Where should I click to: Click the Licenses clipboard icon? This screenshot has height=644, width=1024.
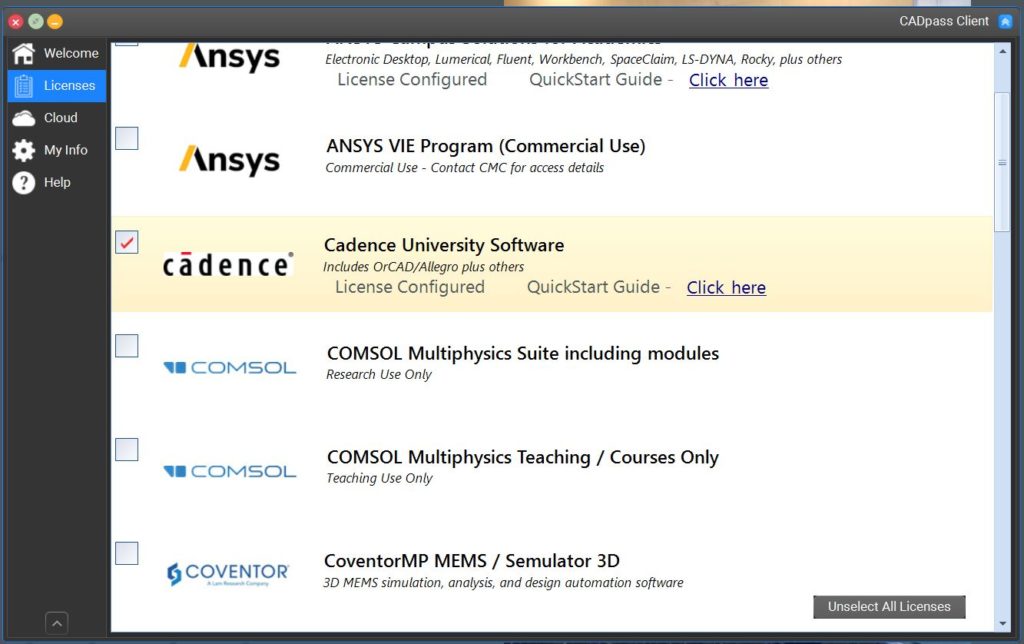[x=23, y=86]
